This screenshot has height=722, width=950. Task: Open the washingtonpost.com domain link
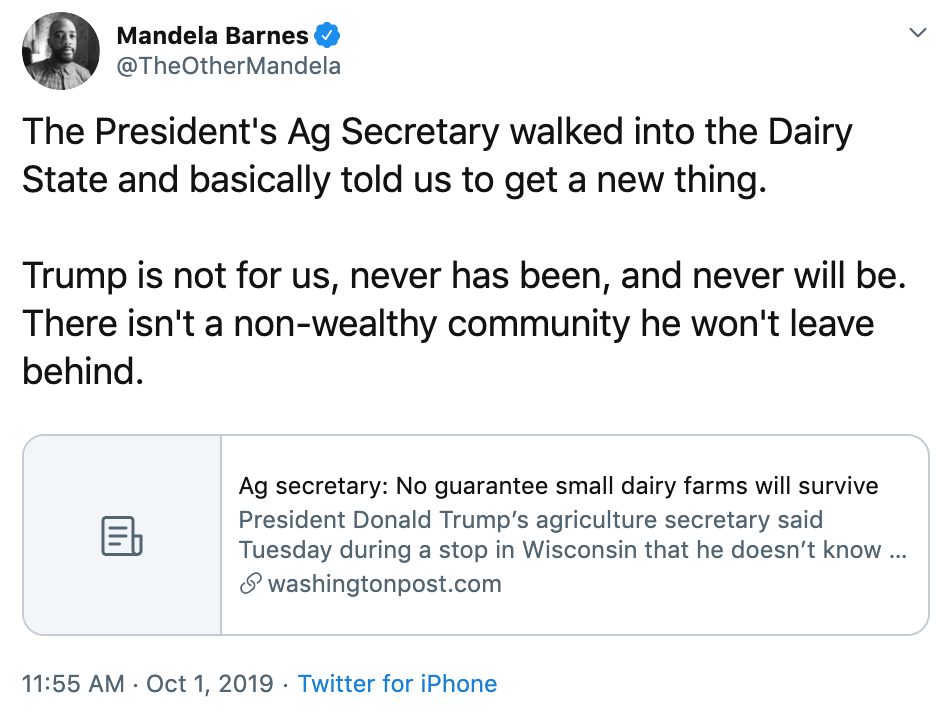coord(384,584)
